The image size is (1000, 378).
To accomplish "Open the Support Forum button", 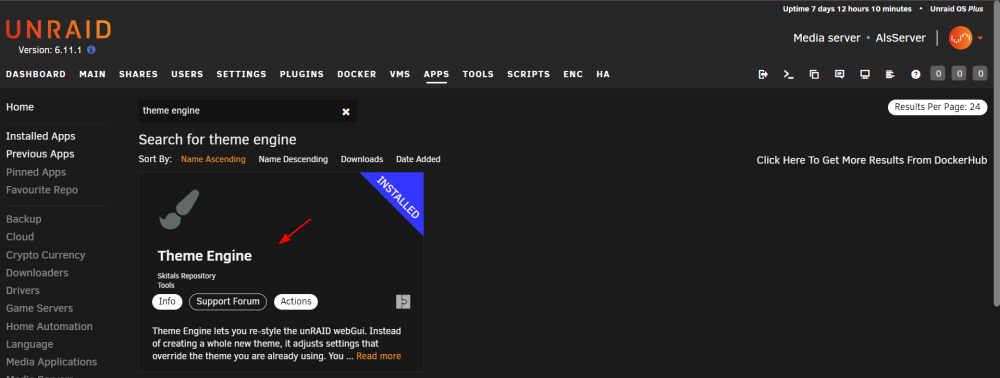I will [228, 302].
